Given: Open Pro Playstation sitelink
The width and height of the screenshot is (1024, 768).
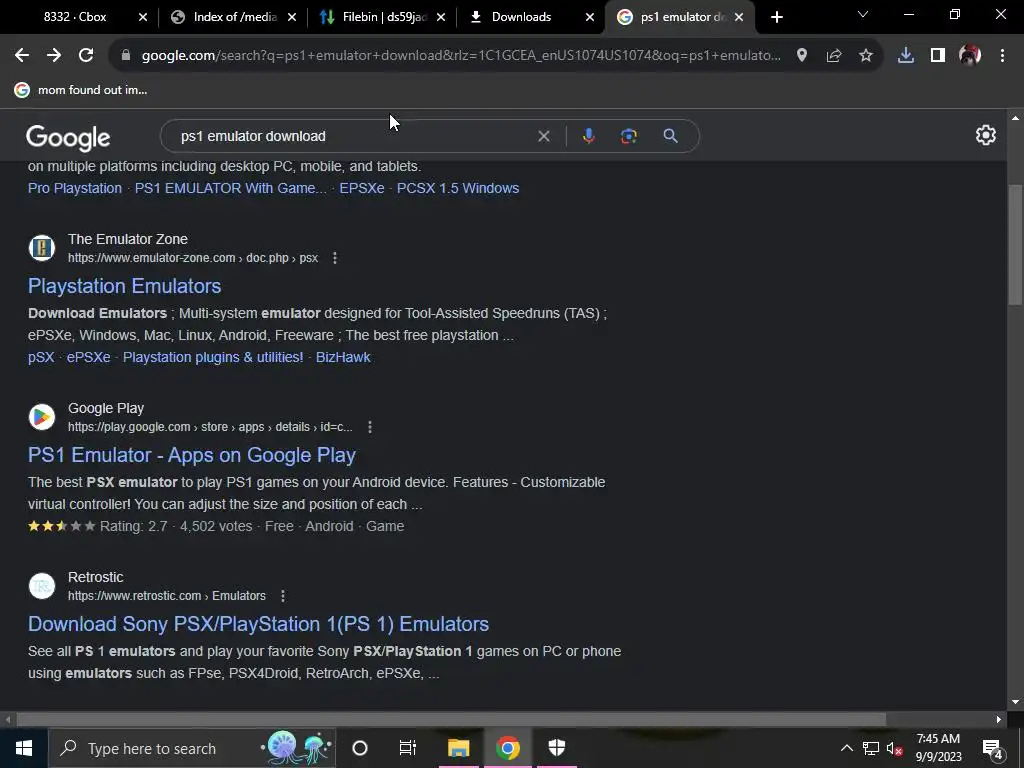Looking at the screenshot, I should click(x=75, y=188).
